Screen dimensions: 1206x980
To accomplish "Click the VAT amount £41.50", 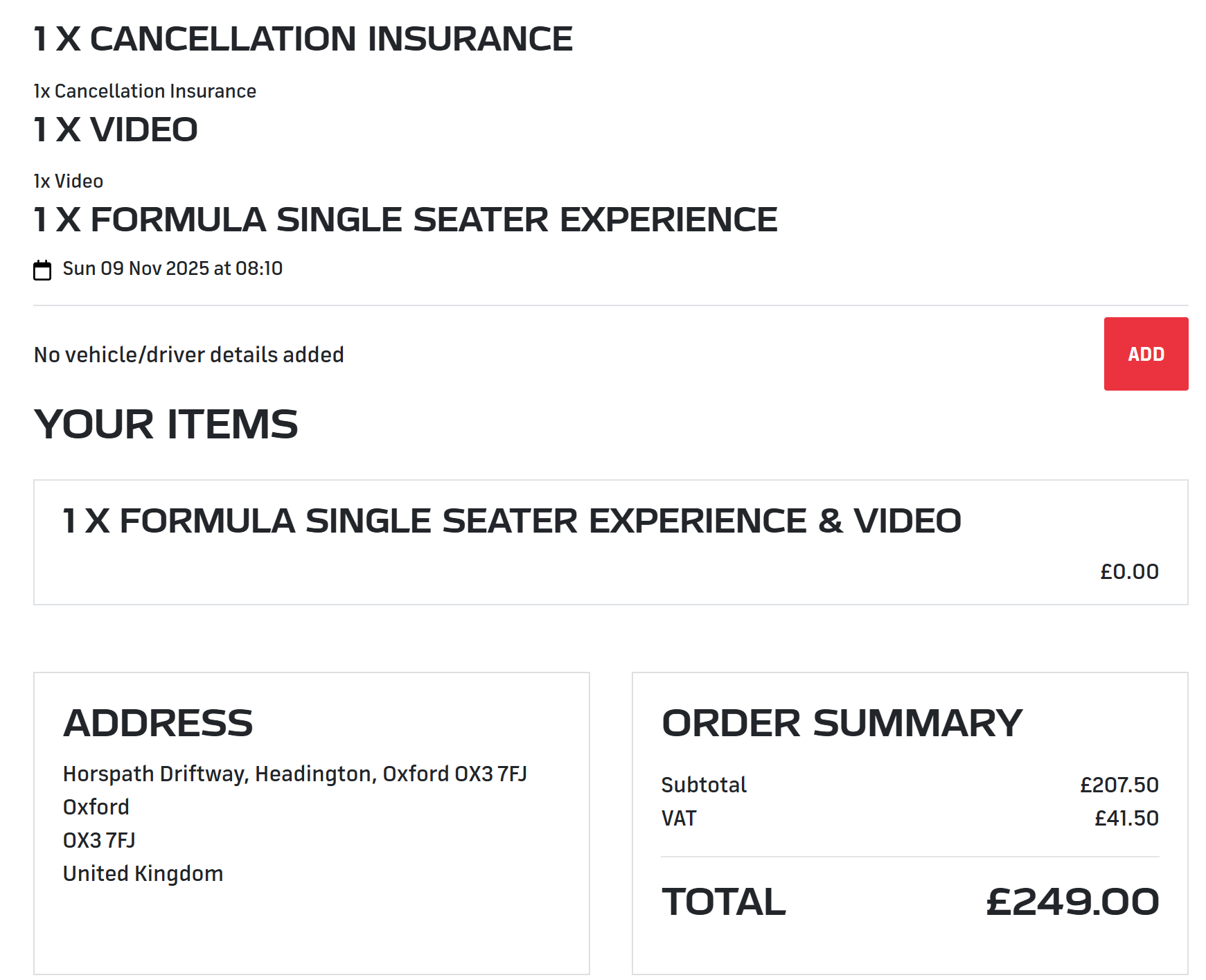I will point(1126,818).
